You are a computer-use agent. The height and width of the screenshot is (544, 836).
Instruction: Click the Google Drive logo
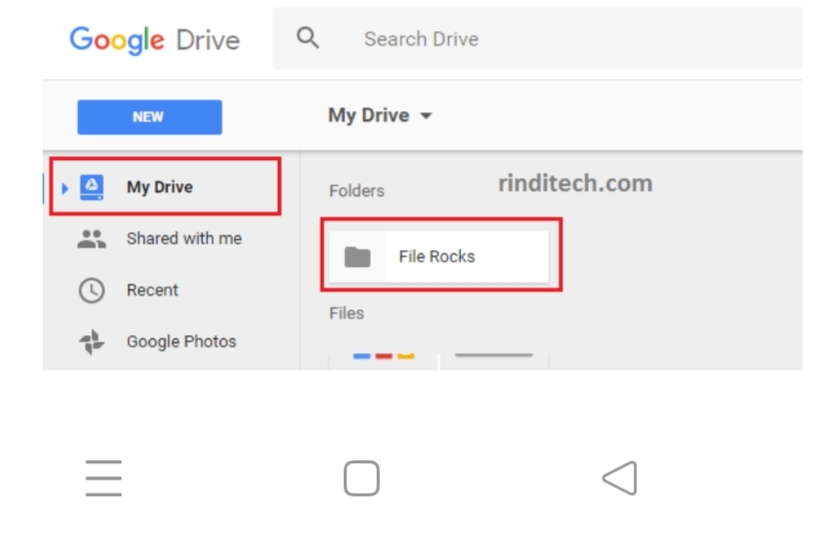pos(155,40)
